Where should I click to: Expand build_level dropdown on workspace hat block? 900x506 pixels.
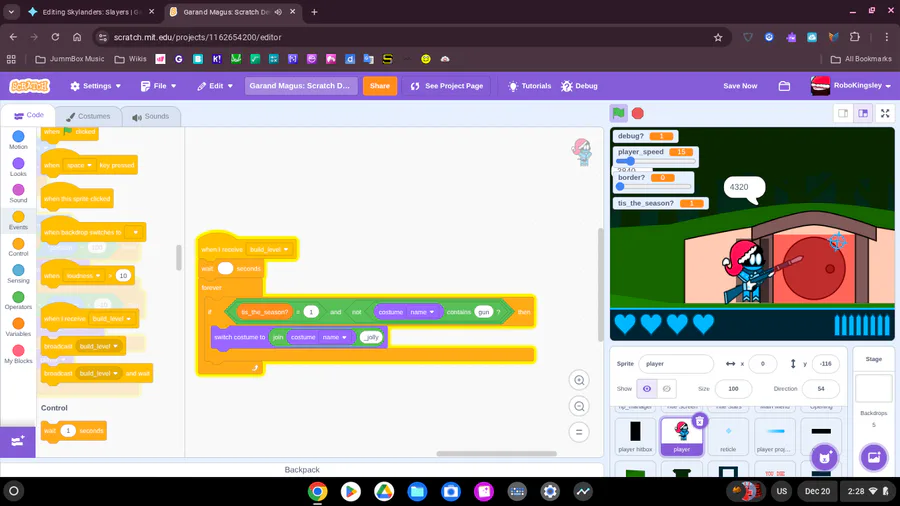pos(269,250)
